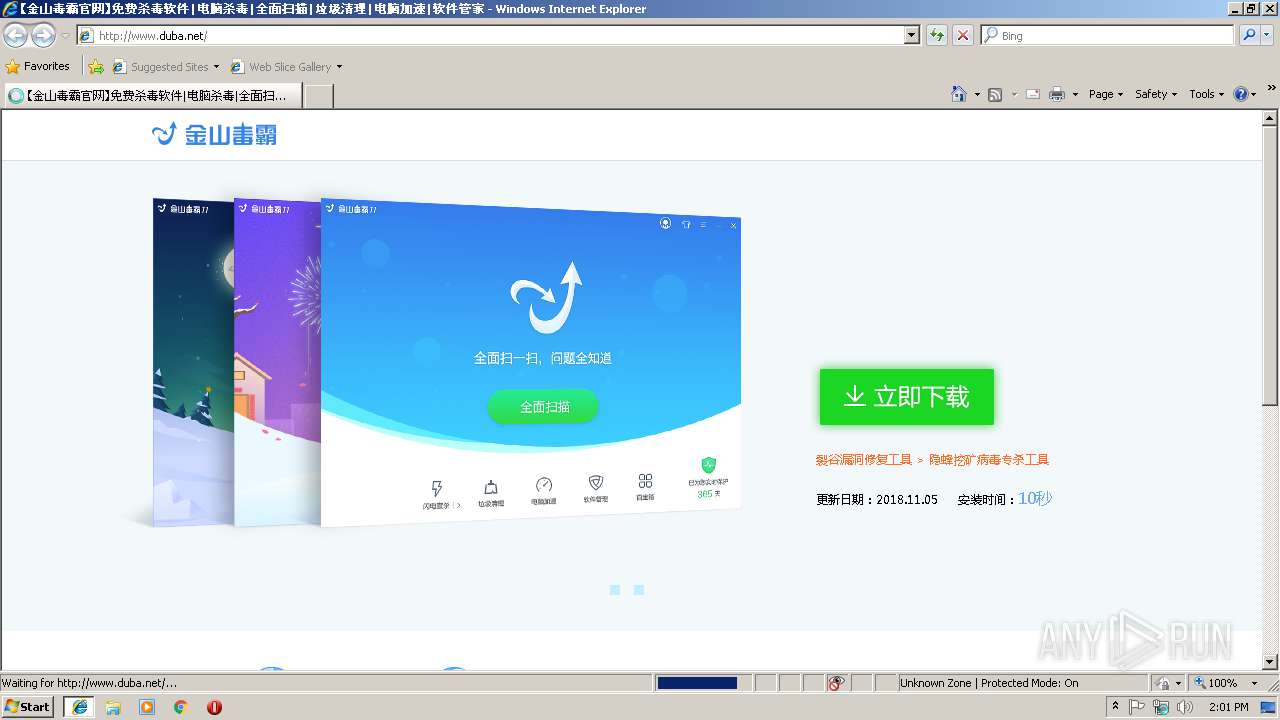Screen dimensions: 1280x720
Task: Click the 全面扫描 button in the preview
Action: click(544, 406)
